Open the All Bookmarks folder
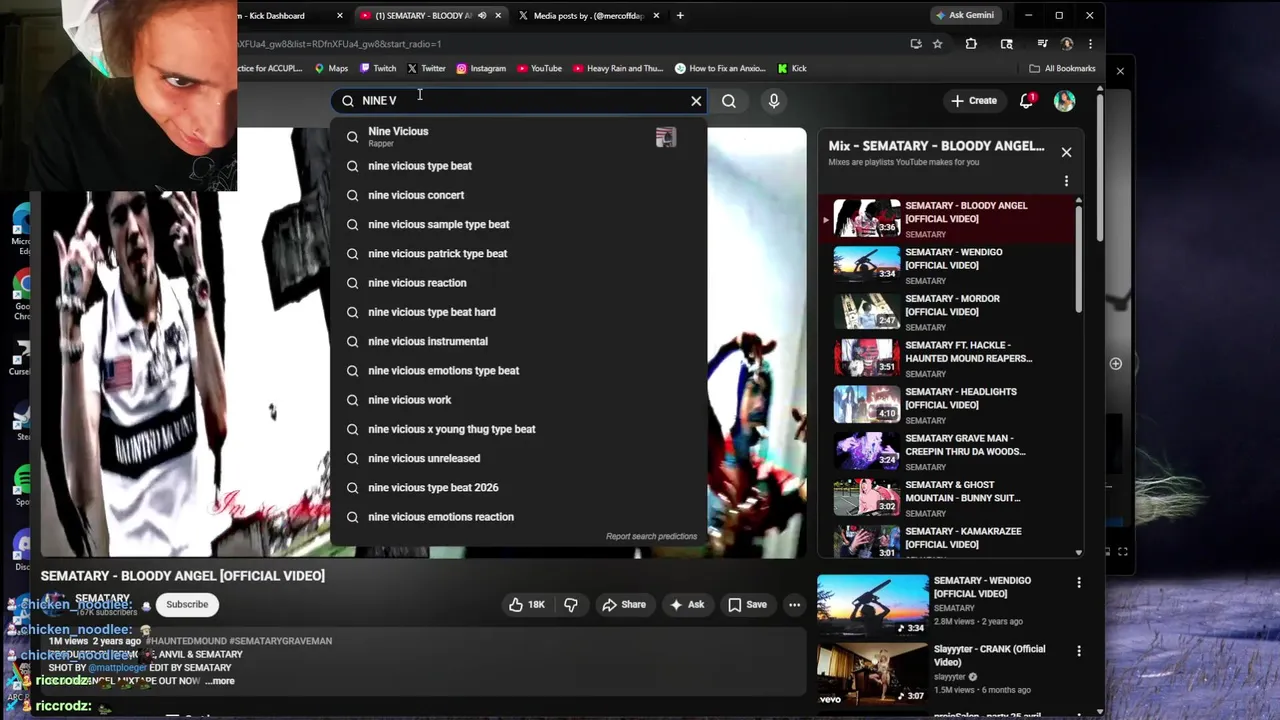 [x=1062, y=68]
